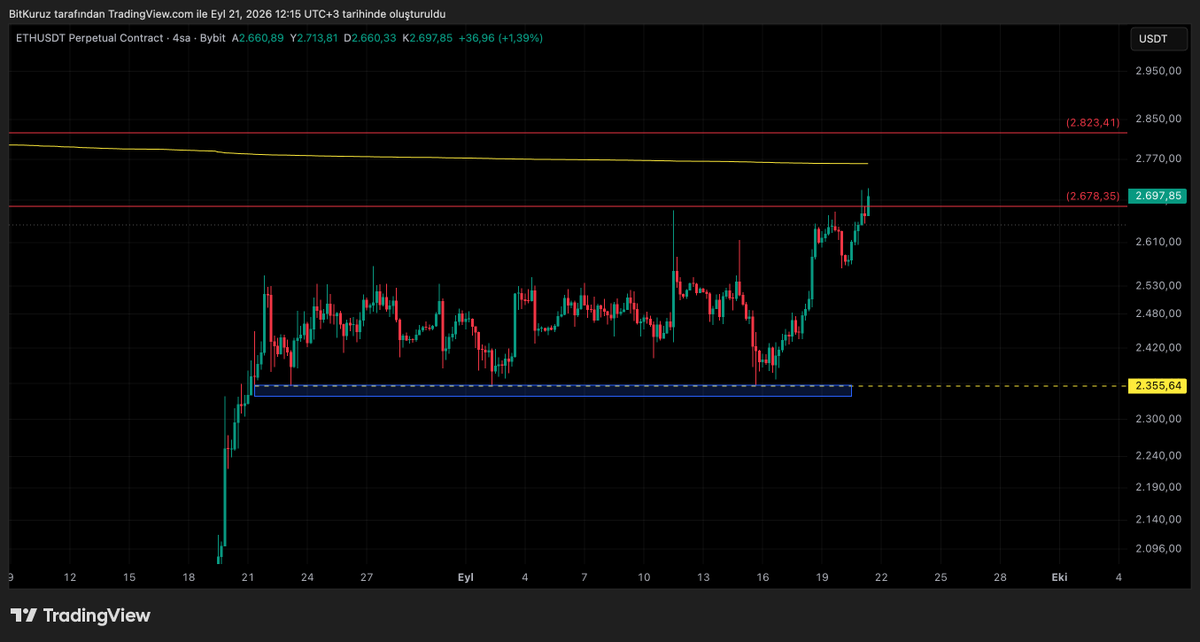Click price axis label 2.096,00
This screenshot has height=642, width=1200.
point(1159,548)
